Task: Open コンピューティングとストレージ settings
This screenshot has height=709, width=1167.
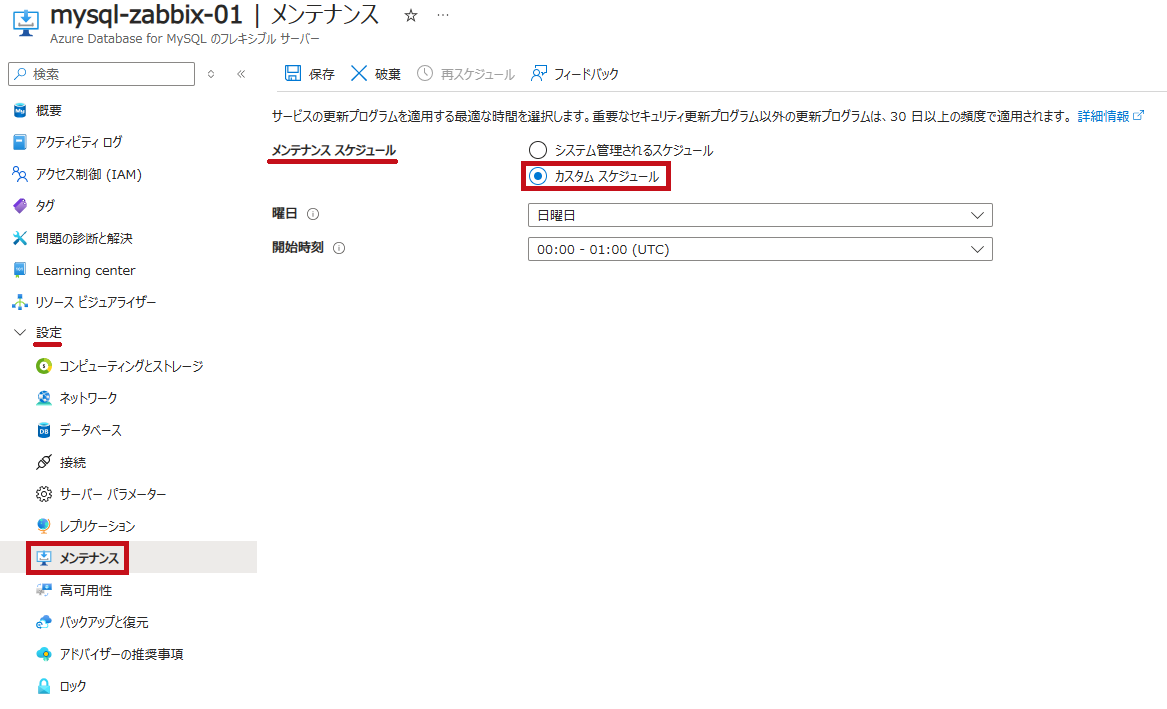Action: point(131,366)
